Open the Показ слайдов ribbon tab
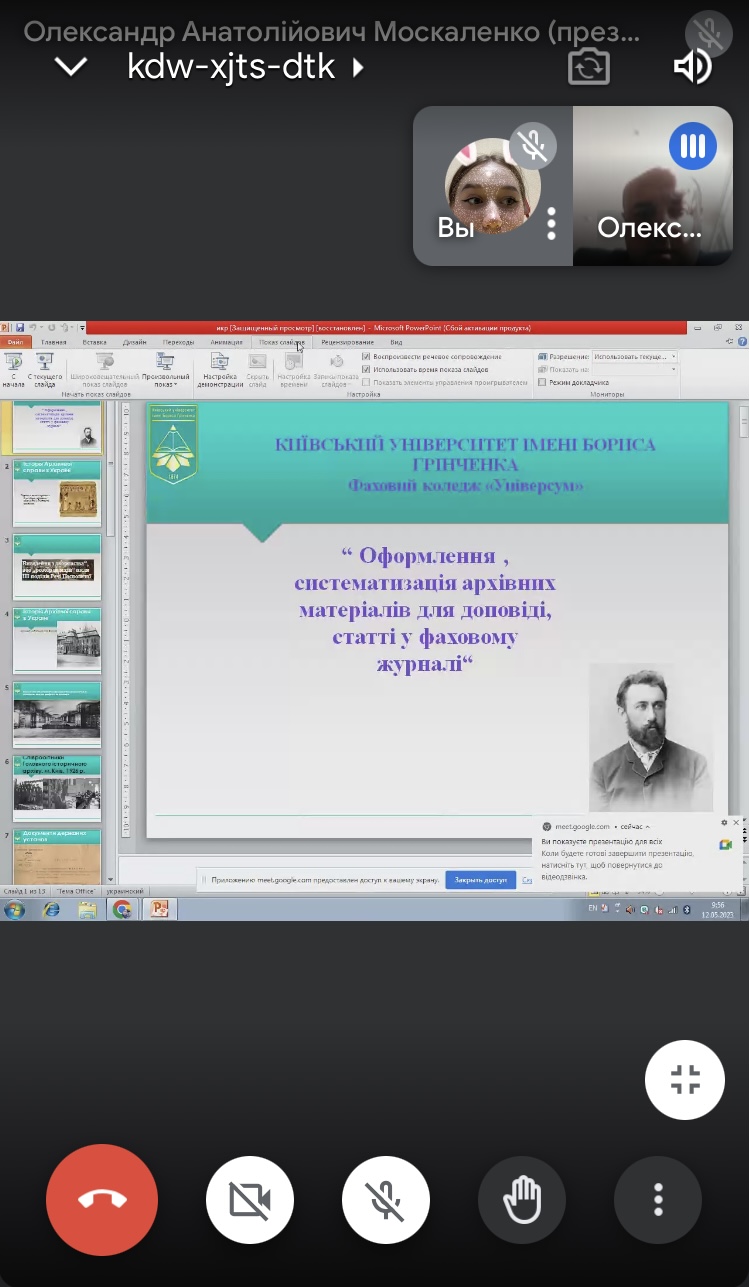The height and width of the screenshot is (1287, 749). [281, 342]
